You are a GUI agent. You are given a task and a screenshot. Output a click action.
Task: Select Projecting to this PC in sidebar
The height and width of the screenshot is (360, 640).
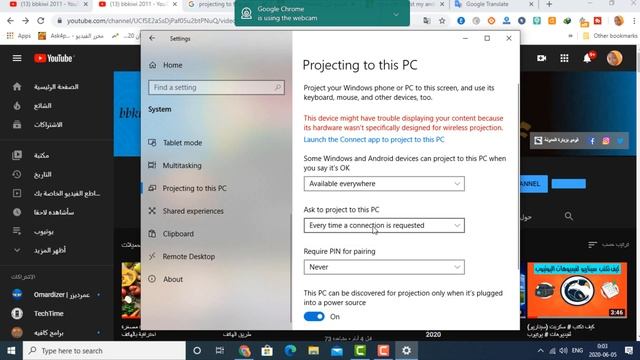(x=187, y=188)
